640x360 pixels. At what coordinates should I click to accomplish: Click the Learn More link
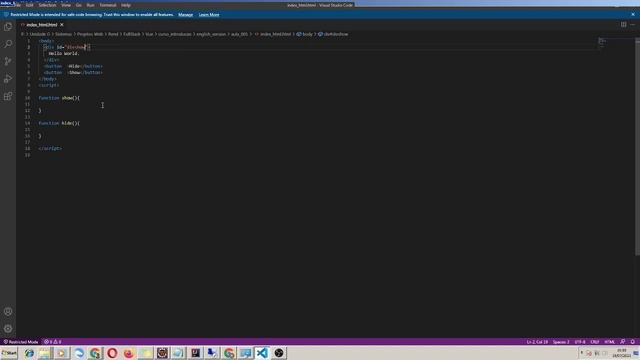tap(209, 15)
